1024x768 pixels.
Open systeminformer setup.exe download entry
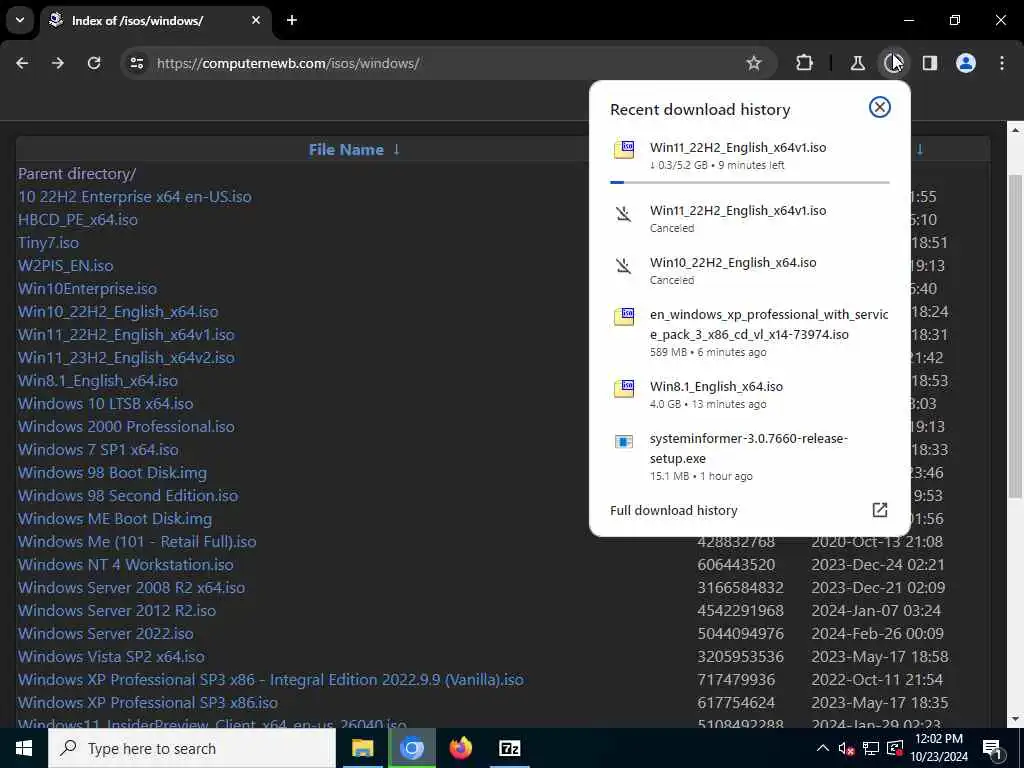(750, 457)
